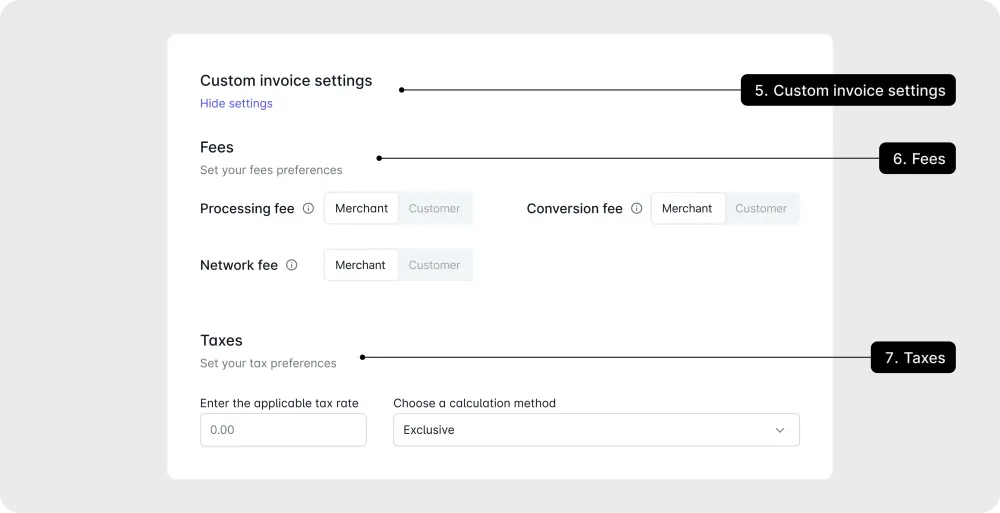The width and height of the screenshot is (1000, 513).
Task: Open the Exclusive calculation method dropdown
Action: pyautogui.click(x=596, y=430)
